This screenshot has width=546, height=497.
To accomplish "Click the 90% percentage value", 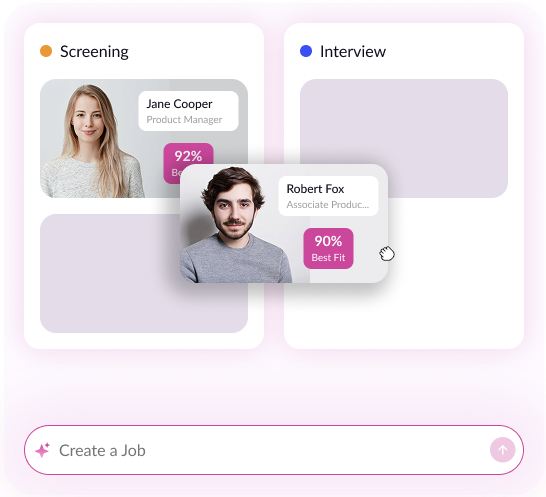I will pos(328,241).
